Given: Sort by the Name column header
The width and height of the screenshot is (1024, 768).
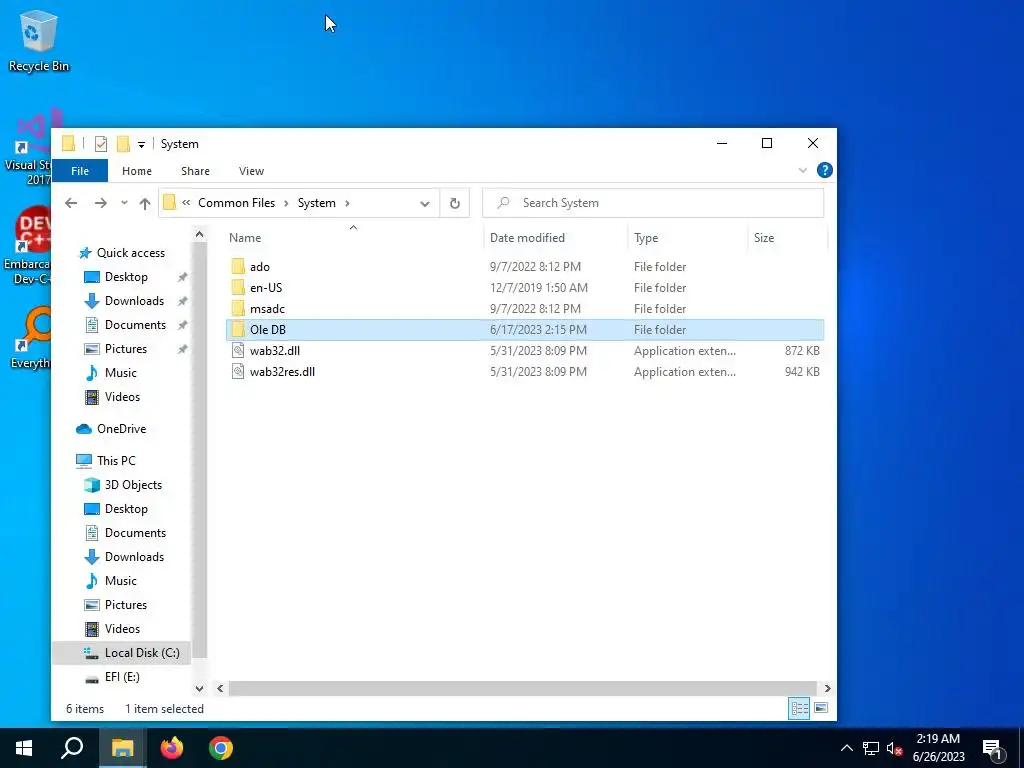Looking at the screenshot, I should pos(353,238).
